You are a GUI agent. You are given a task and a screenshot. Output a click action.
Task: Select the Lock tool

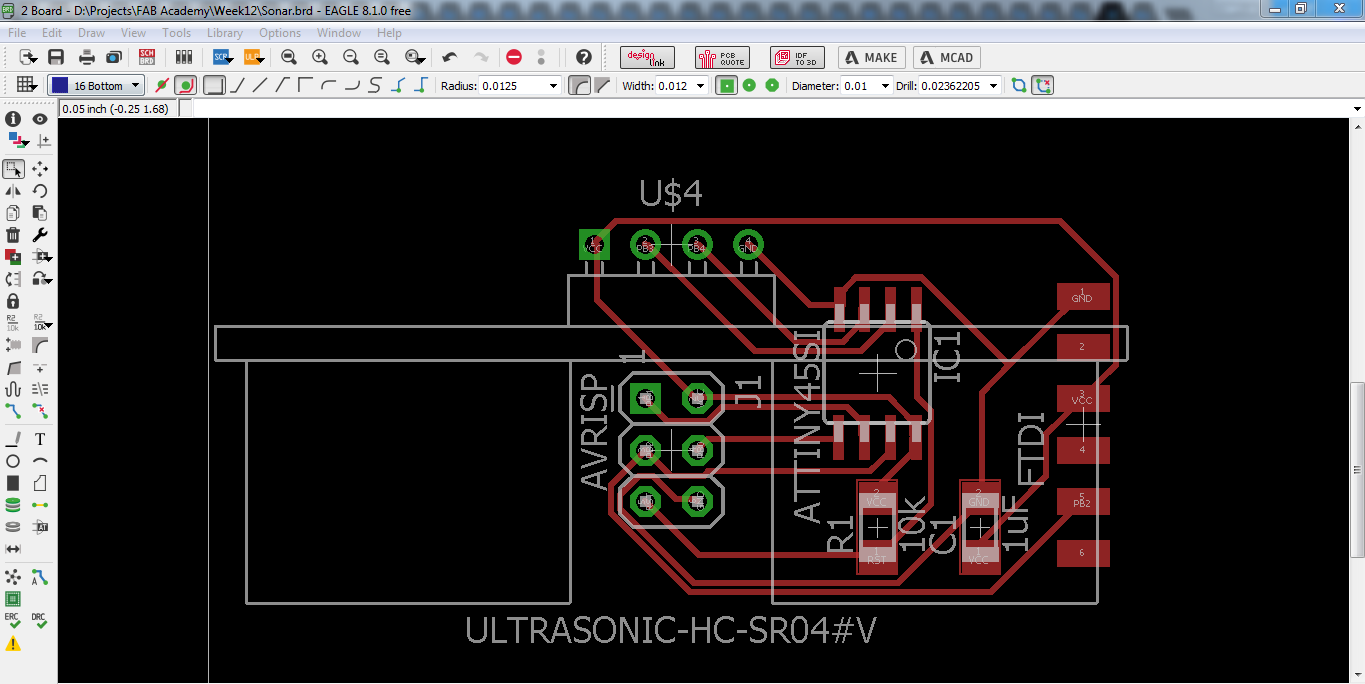pos(14,301)
